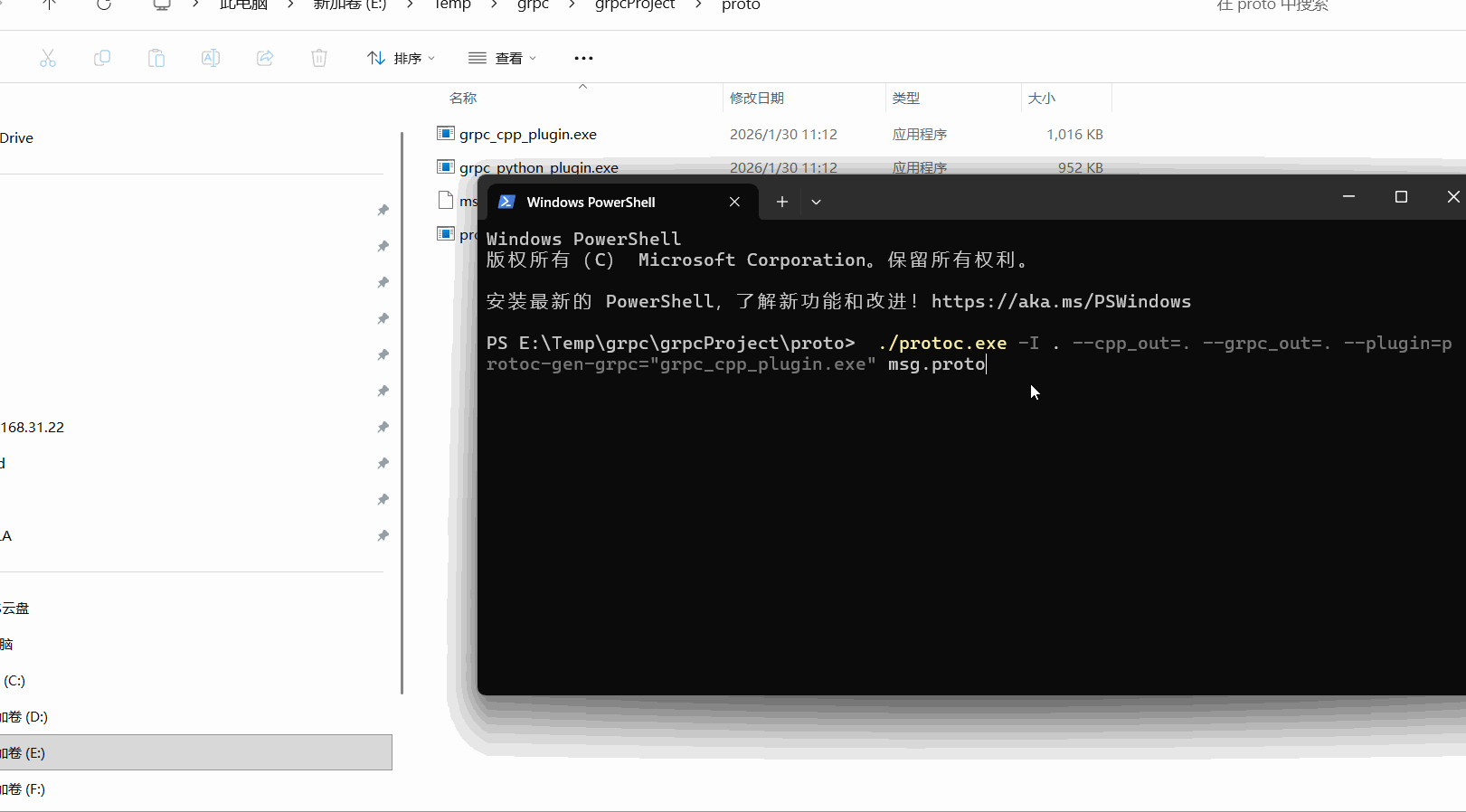Click the Rename icon in Explorer toolbar

[x=211, y=58]
